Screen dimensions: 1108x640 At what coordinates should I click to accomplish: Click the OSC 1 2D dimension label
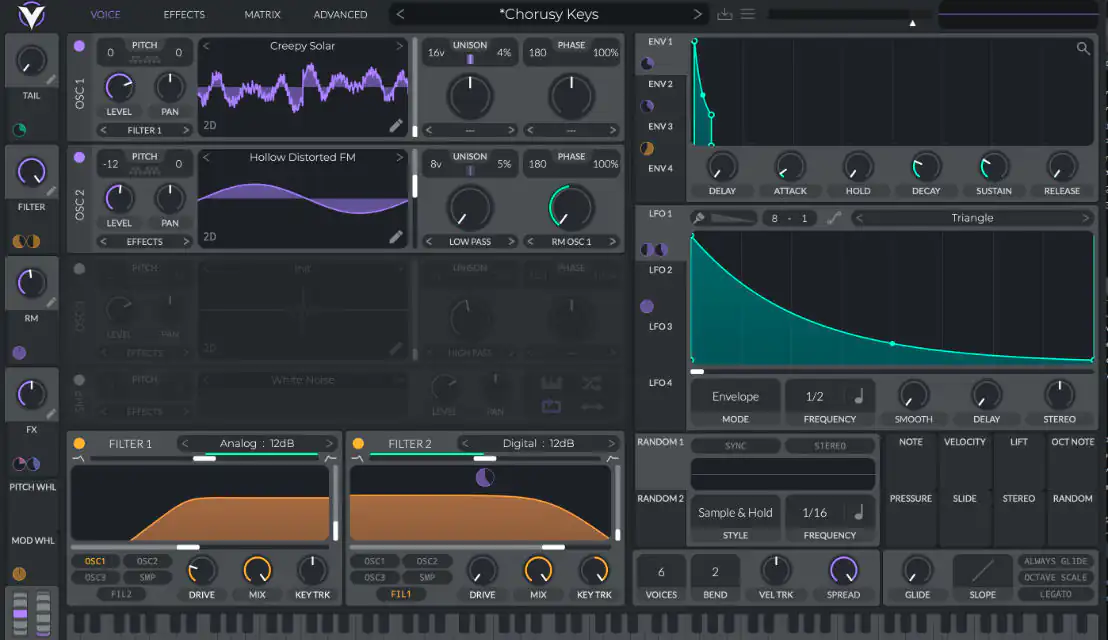[x=210, y=126]
